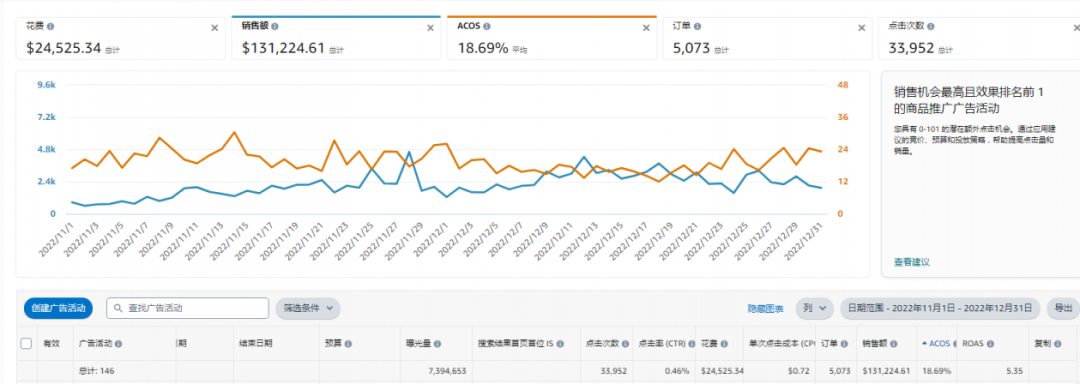Click the info icon beside 销售额 metric
The width and height of the screenshot is (1080, 384).
tap(275, 26)
